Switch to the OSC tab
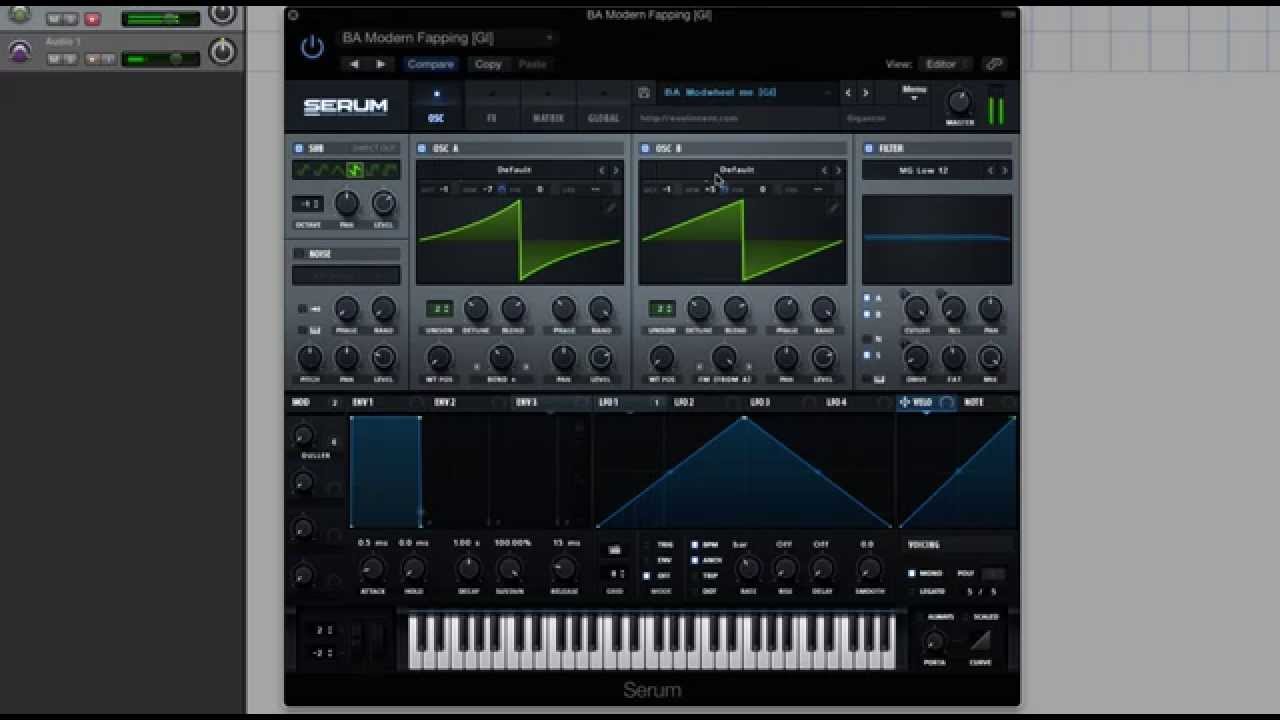This screenshot has height=720, width=1280. click(436, 105)
